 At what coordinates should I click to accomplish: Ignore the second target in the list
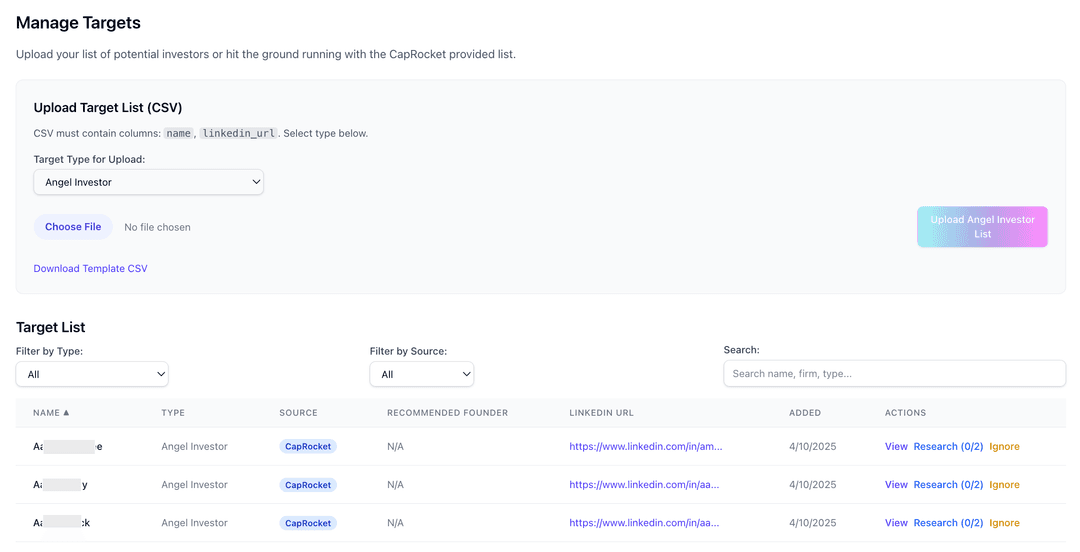(1004, 485)
